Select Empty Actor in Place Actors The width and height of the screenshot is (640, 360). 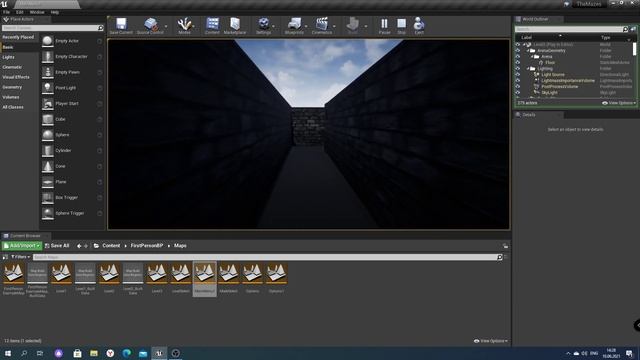72,41
